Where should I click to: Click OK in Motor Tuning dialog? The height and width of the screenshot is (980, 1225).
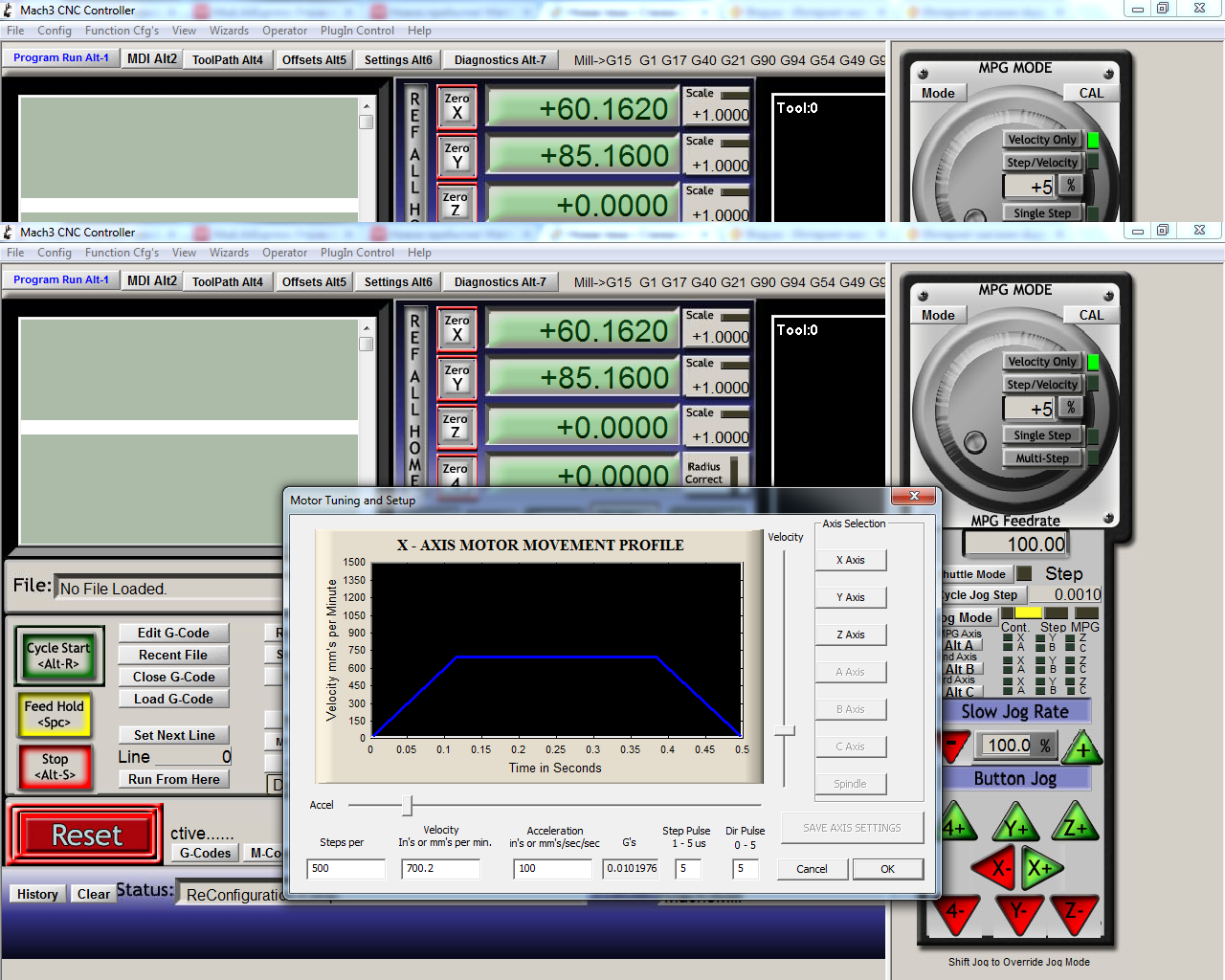(887, 869)
